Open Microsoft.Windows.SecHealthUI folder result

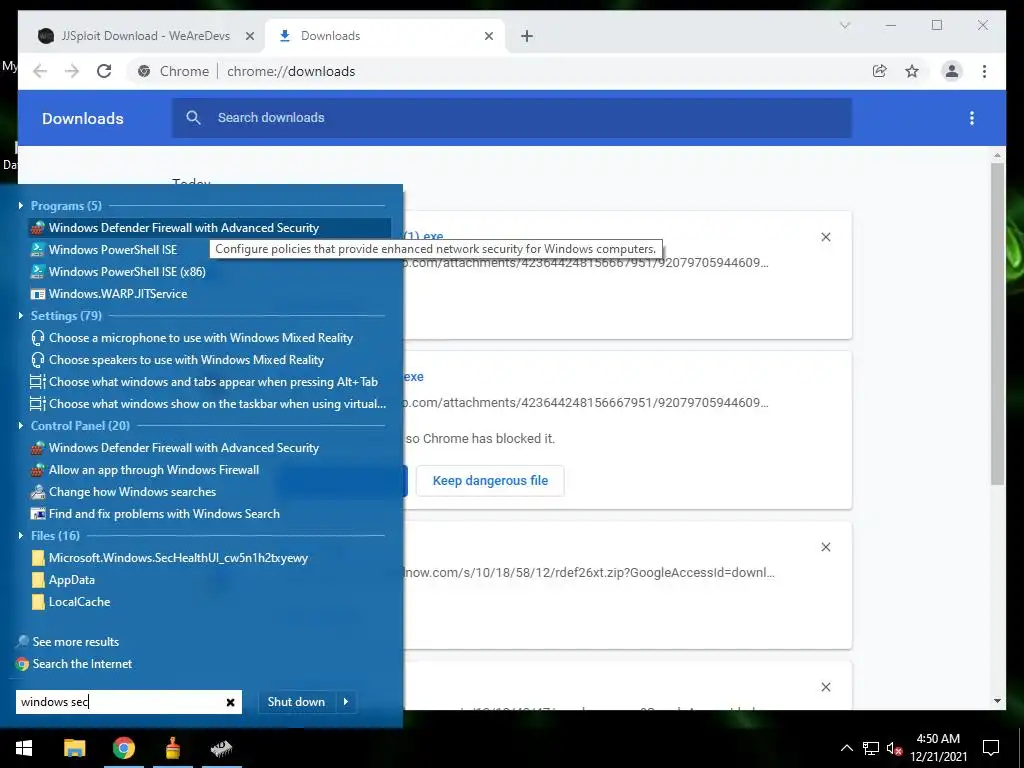pos(178,558)
